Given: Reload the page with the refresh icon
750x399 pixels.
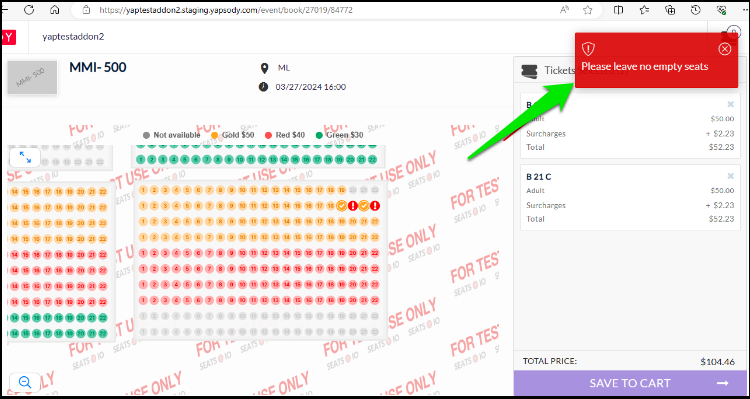Looking at the screenshot, I should [x=28, y=10].
